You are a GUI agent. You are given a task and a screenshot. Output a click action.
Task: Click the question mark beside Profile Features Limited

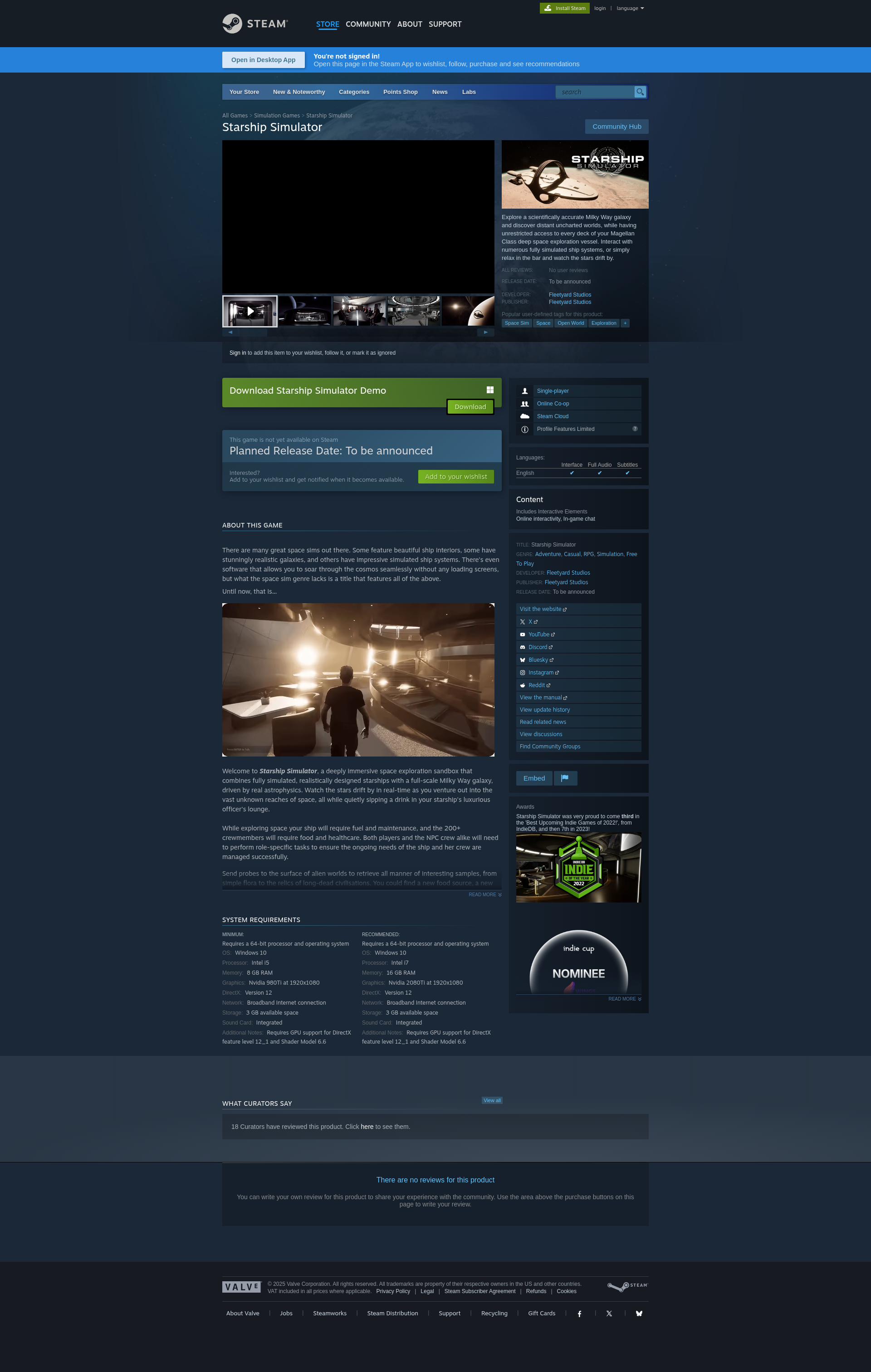tap(635, 429)
